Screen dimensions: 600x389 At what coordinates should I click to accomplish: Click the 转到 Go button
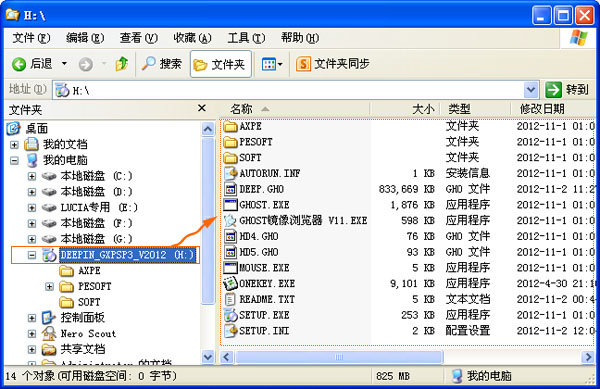point(567,90)
